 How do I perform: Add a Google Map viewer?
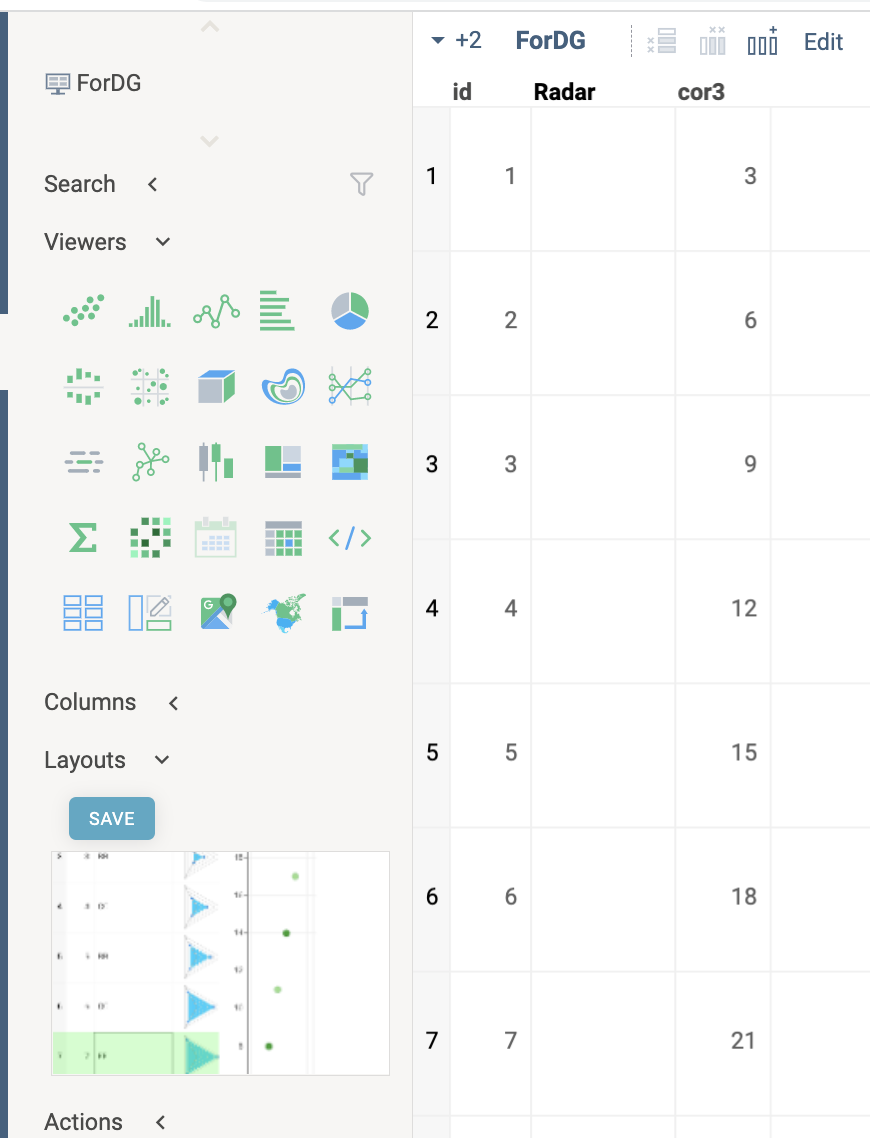[217, 612]
